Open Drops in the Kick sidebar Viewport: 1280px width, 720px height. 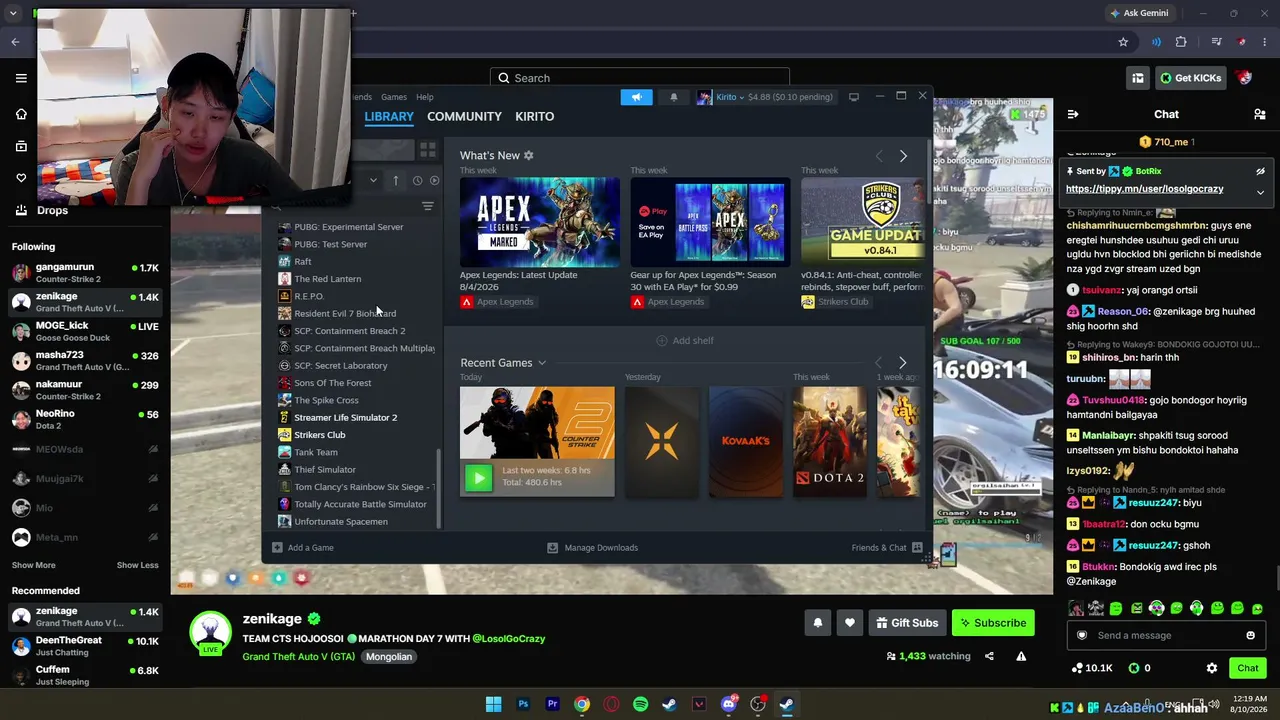[x=41, y=210]
